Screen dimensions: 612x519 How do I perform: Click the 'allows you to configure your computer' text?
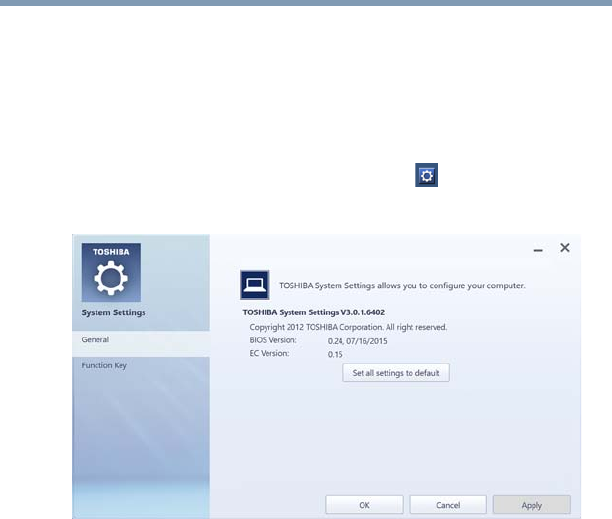[451, 285]
